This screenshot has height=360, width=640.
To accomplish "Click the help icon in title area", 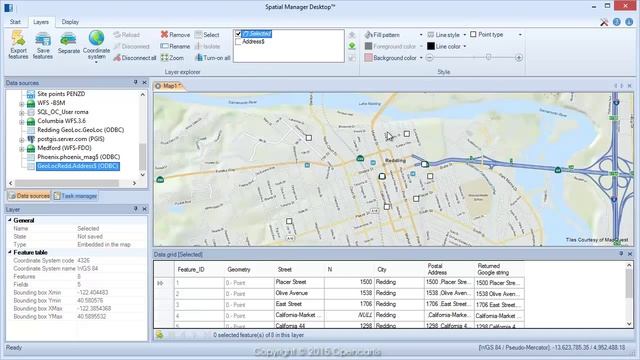I will tap(617, 22).
